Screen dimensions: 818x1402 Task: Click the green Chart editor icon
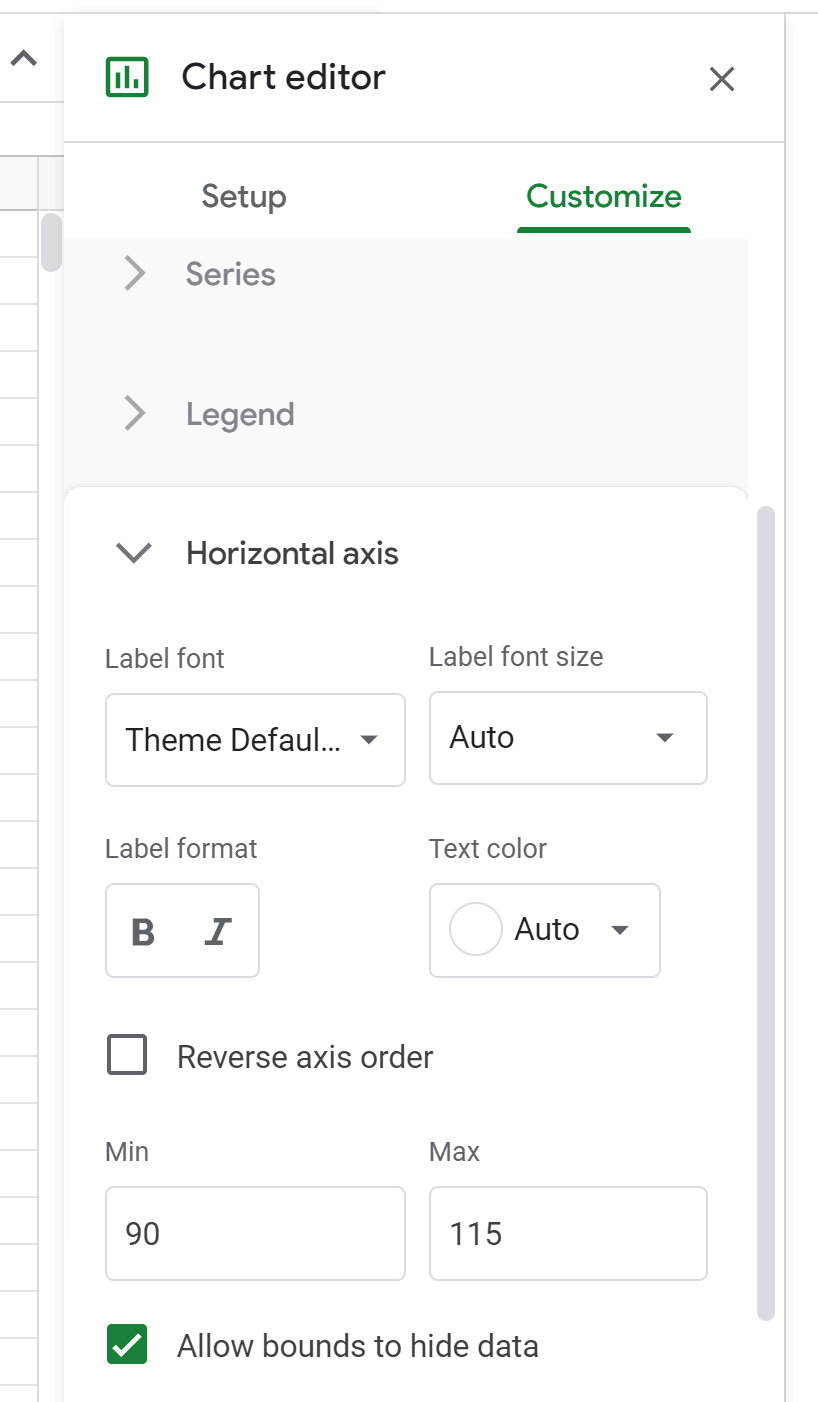pyautogui.click(x=127, y=77)
